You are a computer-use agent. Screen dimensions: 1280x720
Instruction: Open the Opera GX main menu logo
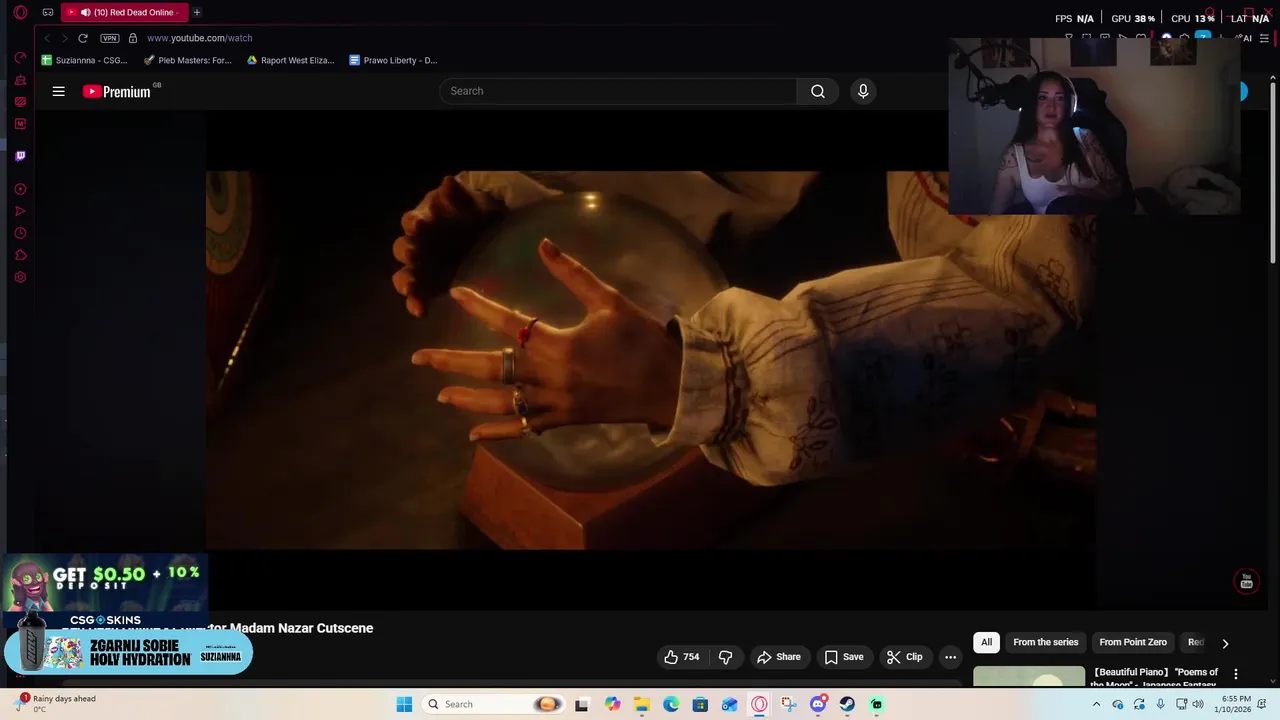(20, 13)
